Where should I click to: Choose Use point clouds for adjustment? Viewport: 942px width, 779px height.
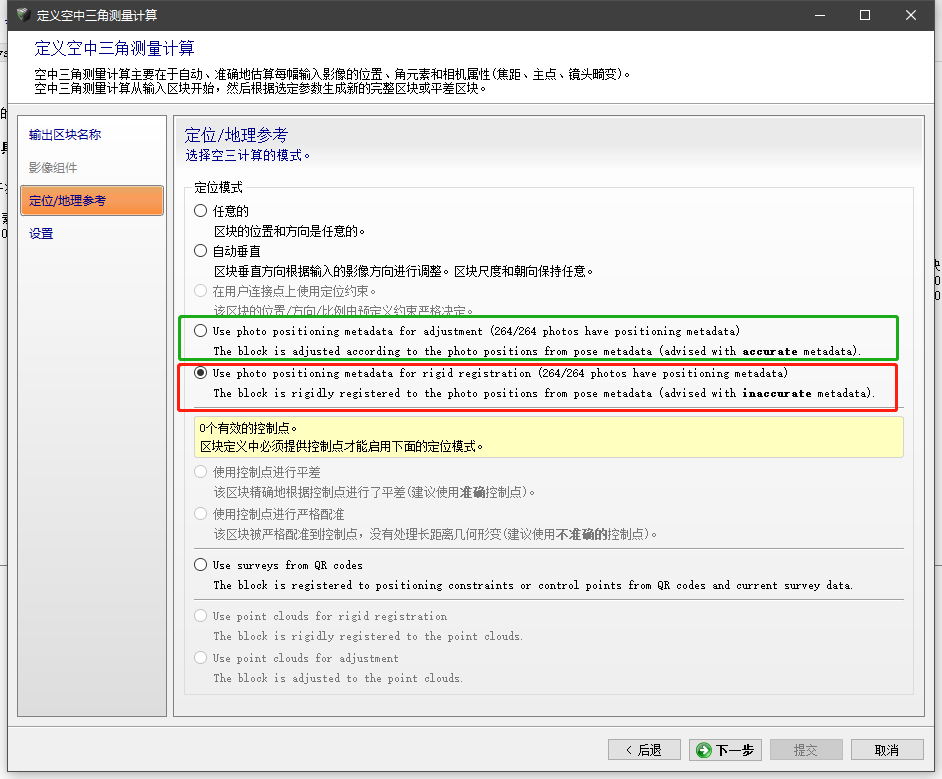(201, 658)
